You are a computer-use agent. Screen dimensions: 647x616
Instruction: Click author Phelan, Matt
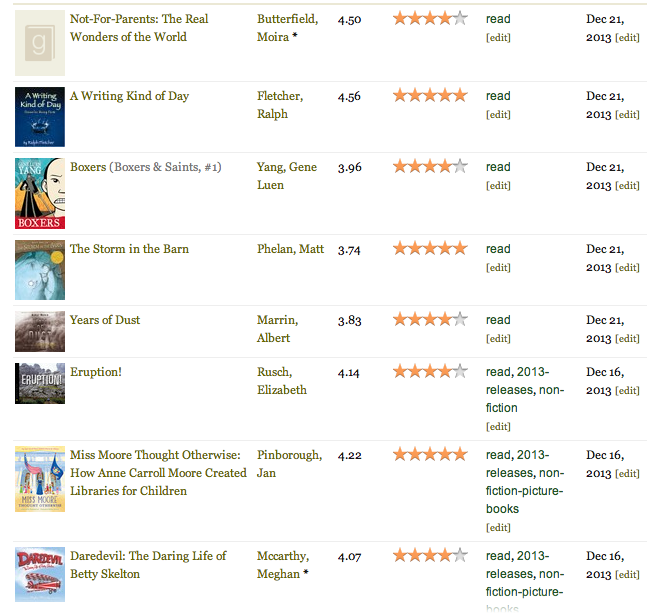tap(290, 249)
